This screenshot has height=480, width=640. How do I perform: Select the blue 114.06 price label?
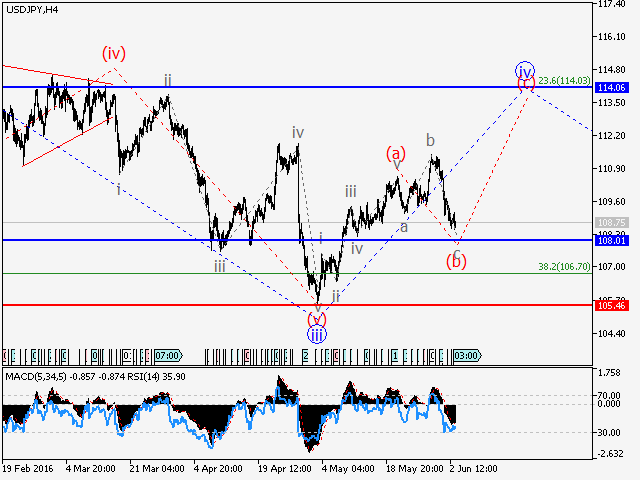(x=611, y=87)
